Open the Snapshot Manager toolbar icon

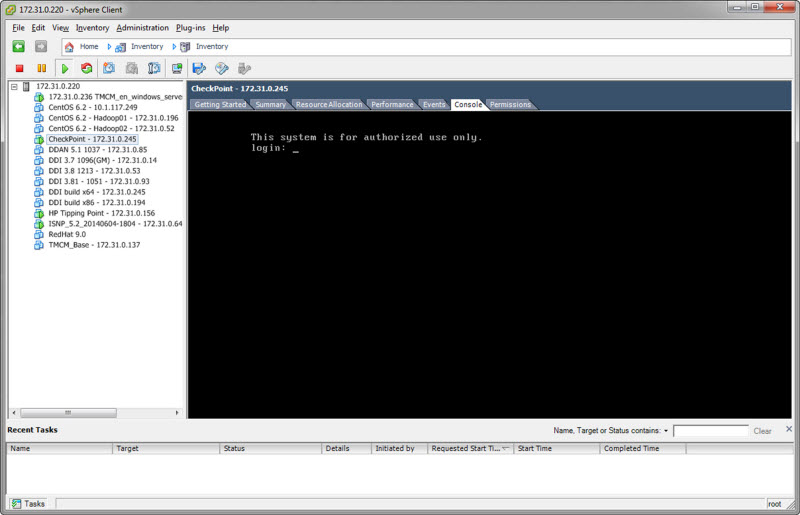click(153, 68)
